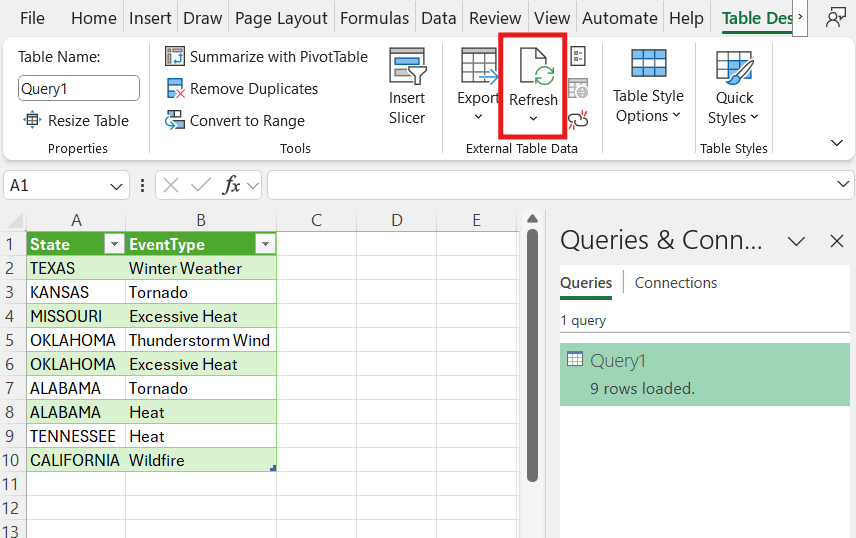
Task: Click the Unlink table icon
Action: tap(578, 120)
